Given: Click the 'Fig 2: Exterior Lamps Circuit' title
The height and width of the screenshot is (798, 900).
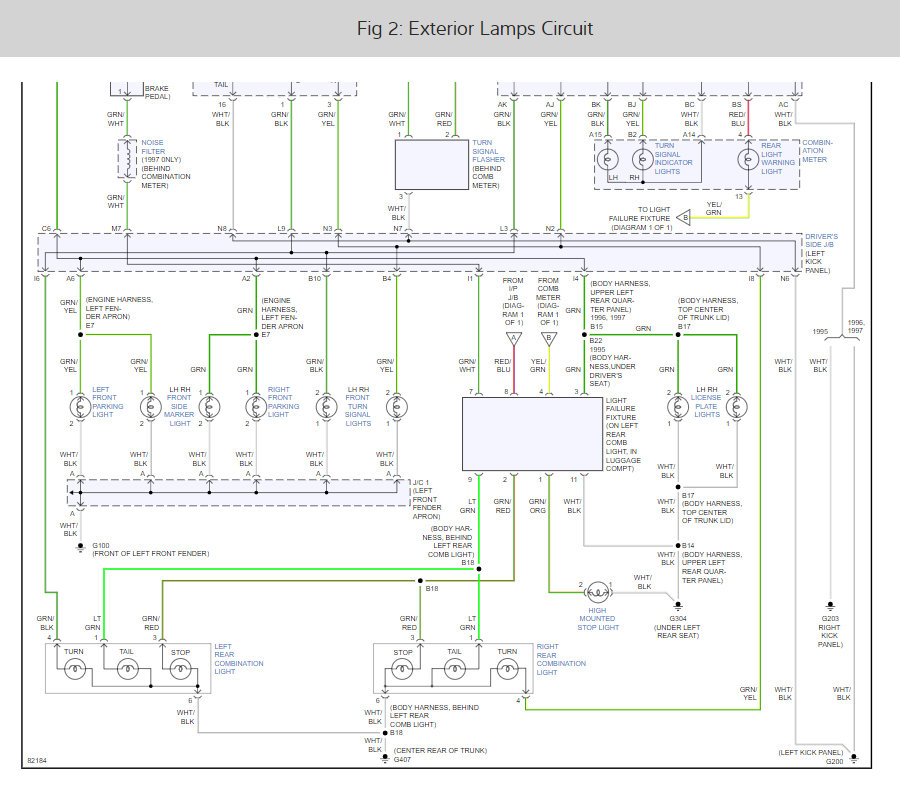Looking at the screenshot, I should tap(475, 28).
